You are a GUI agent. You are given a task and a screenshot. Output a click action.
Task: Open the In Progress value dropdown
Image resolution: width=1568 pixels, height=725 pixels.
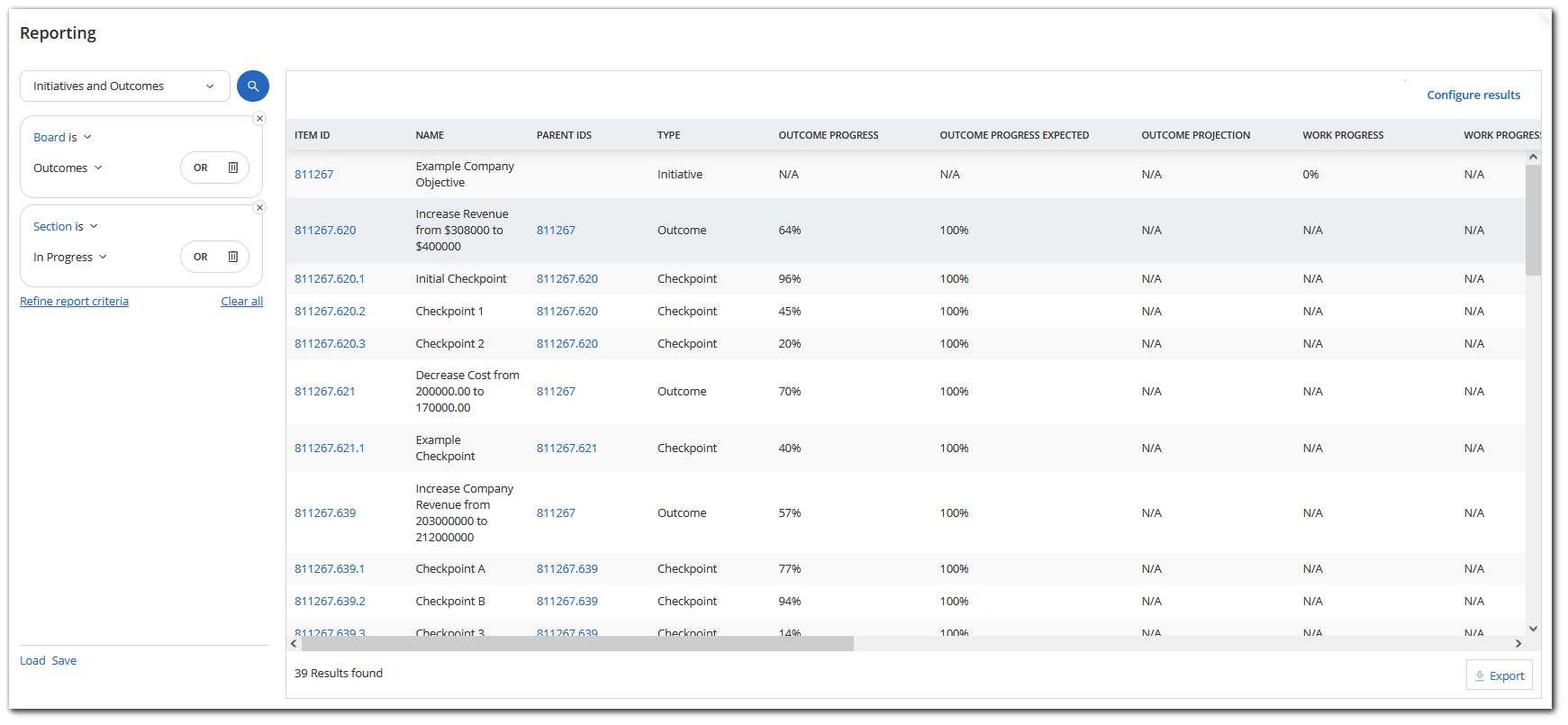pyautogui.click(x=70, y=257)
